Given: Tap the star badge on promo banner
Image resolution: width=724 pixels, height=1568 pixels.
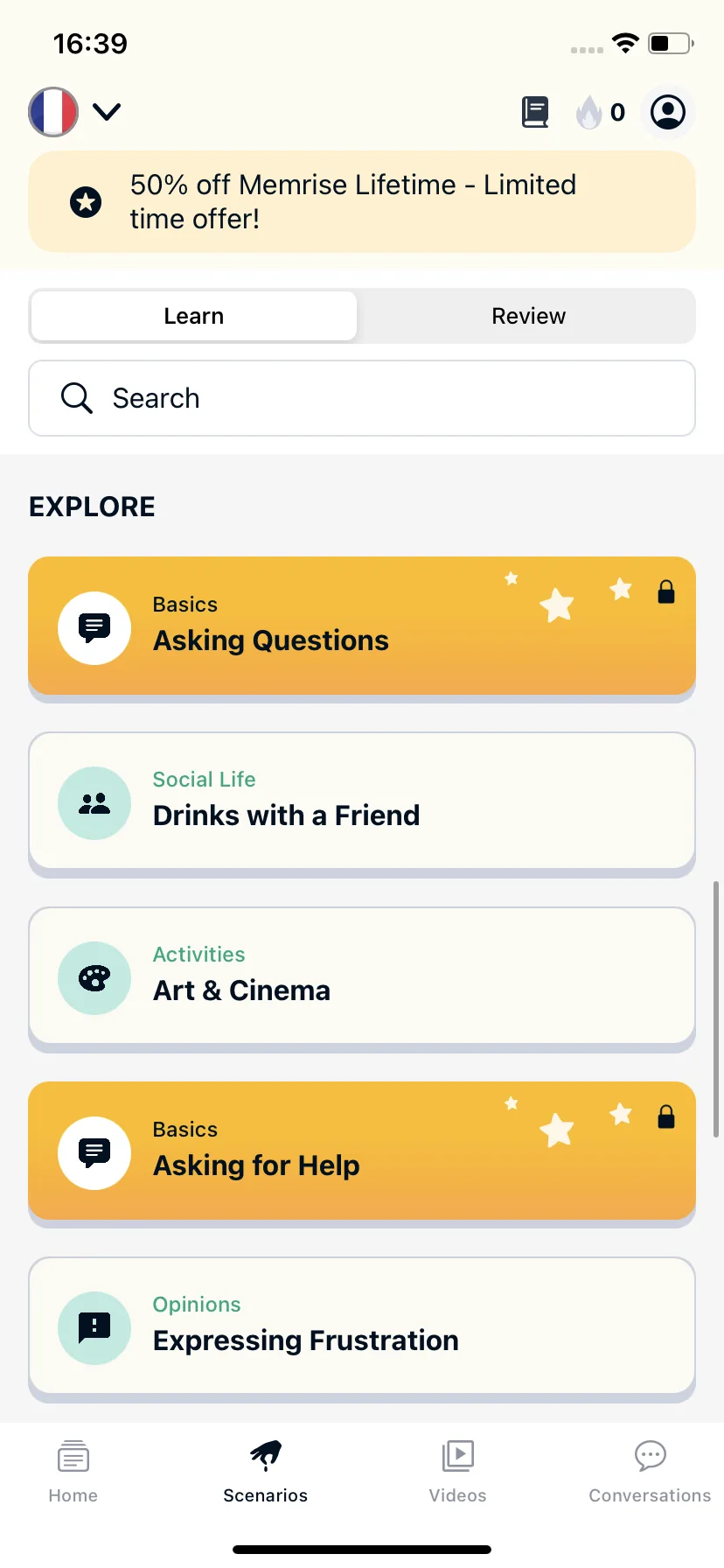Looking at the screenshot, I should [x=86, y=202].
